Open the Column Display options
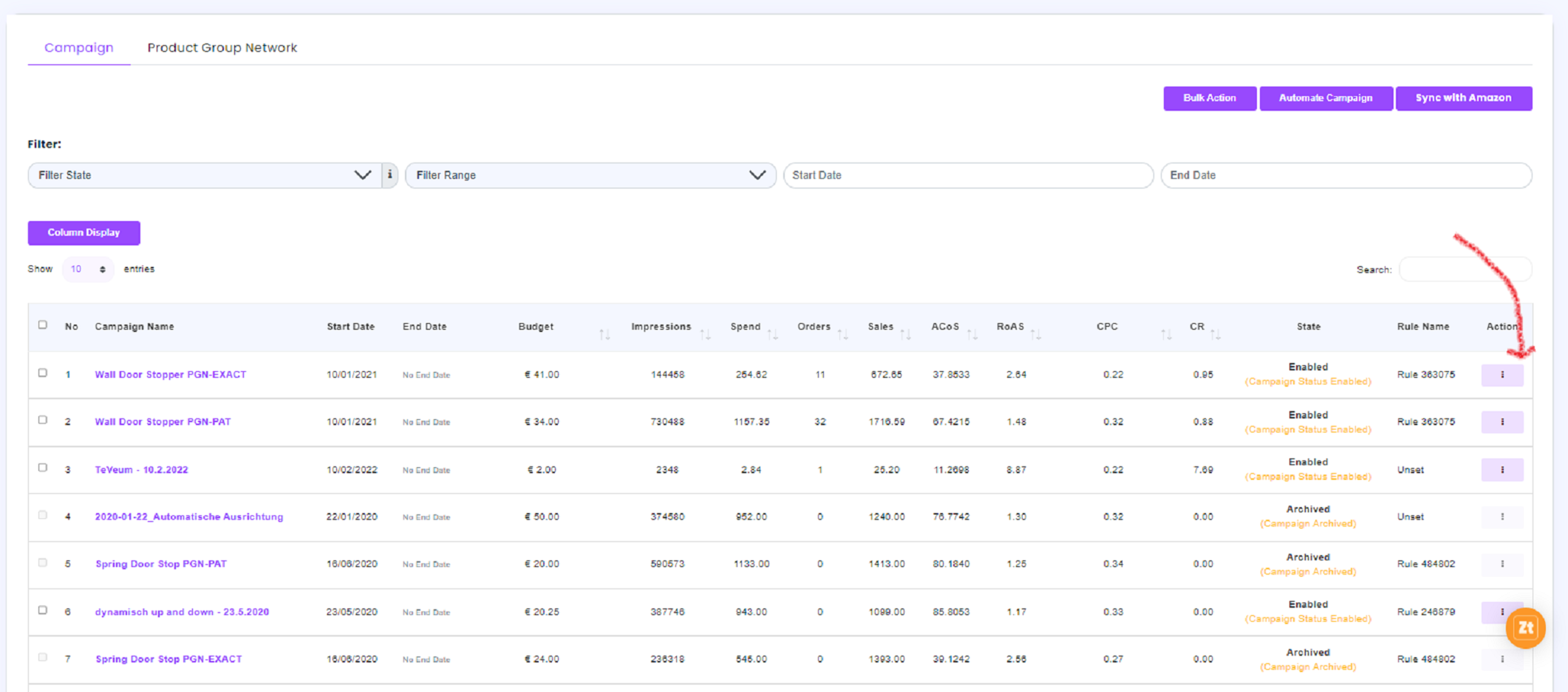The width and height of the screenshot is (1568, 692). pos(84,233)
